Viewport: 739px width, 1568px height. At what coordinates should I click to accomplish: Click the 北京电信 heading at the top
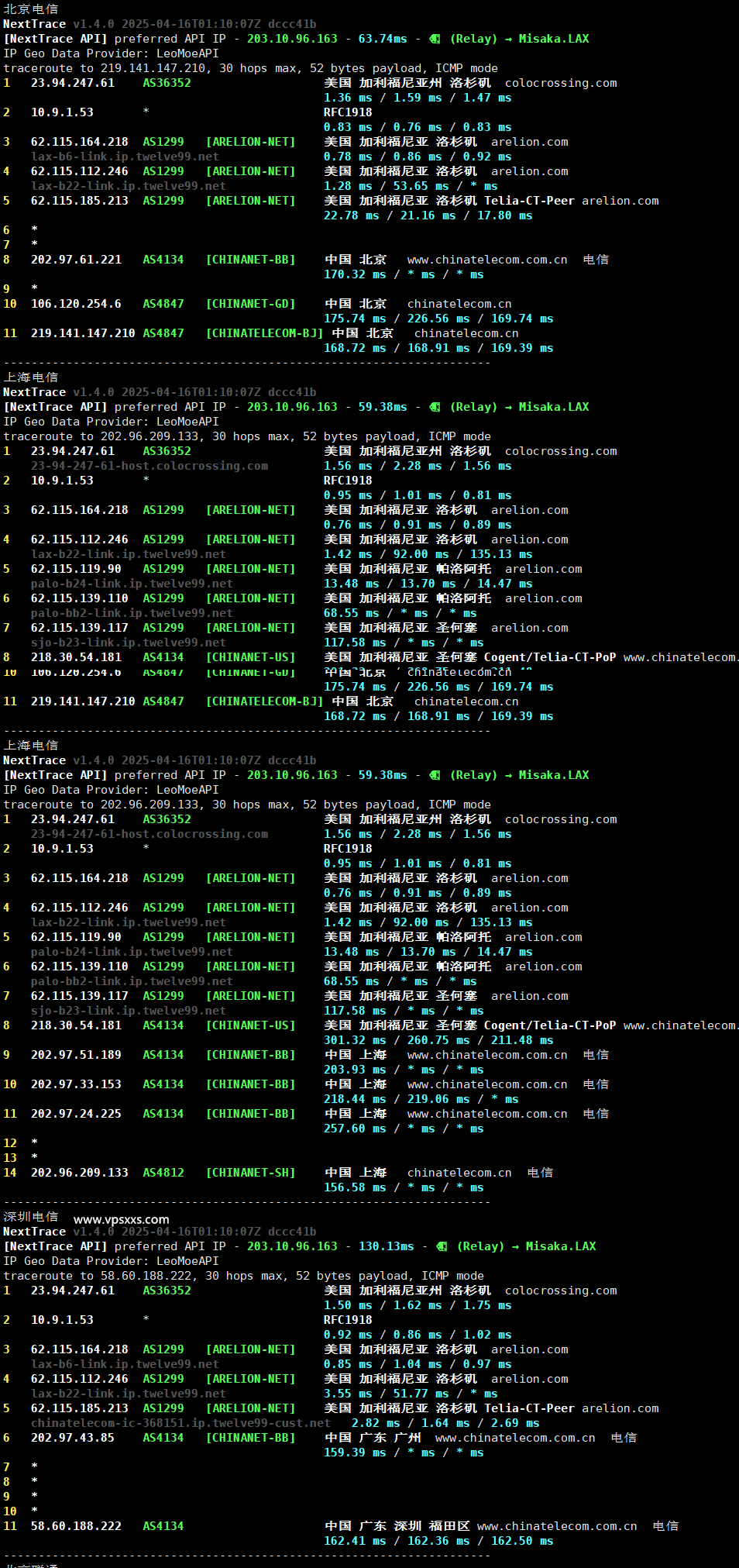(31, 9)
